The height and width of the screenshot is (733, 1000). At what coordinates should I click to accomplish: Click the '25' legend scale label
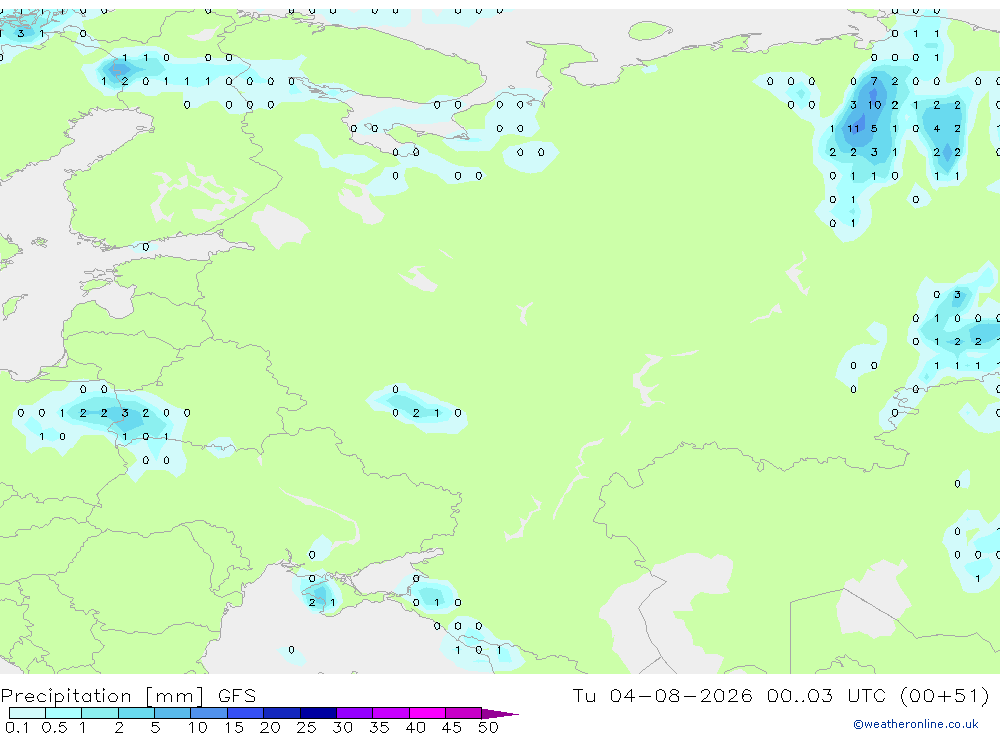(x=306, y=727)
